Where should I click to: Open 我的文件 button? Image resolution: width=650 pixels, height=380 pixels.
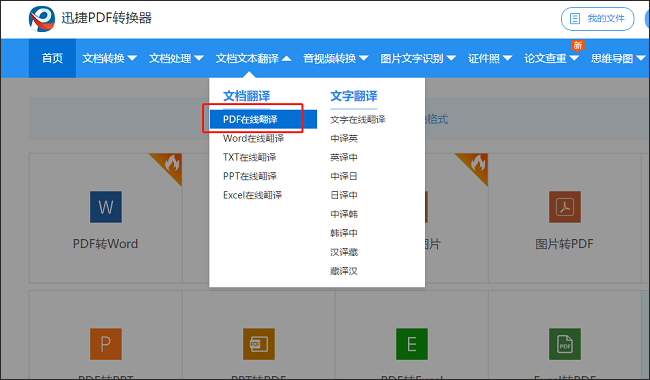pos(597,19)
